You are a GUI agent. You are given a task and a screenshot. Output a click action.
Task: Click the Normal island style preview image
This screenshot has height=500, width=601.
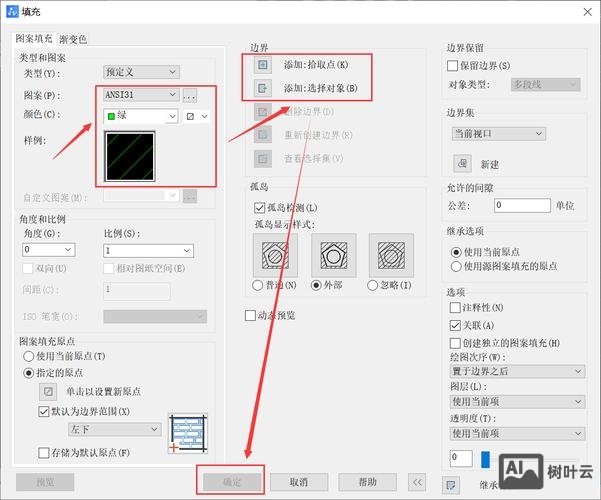tap(275, 255)
